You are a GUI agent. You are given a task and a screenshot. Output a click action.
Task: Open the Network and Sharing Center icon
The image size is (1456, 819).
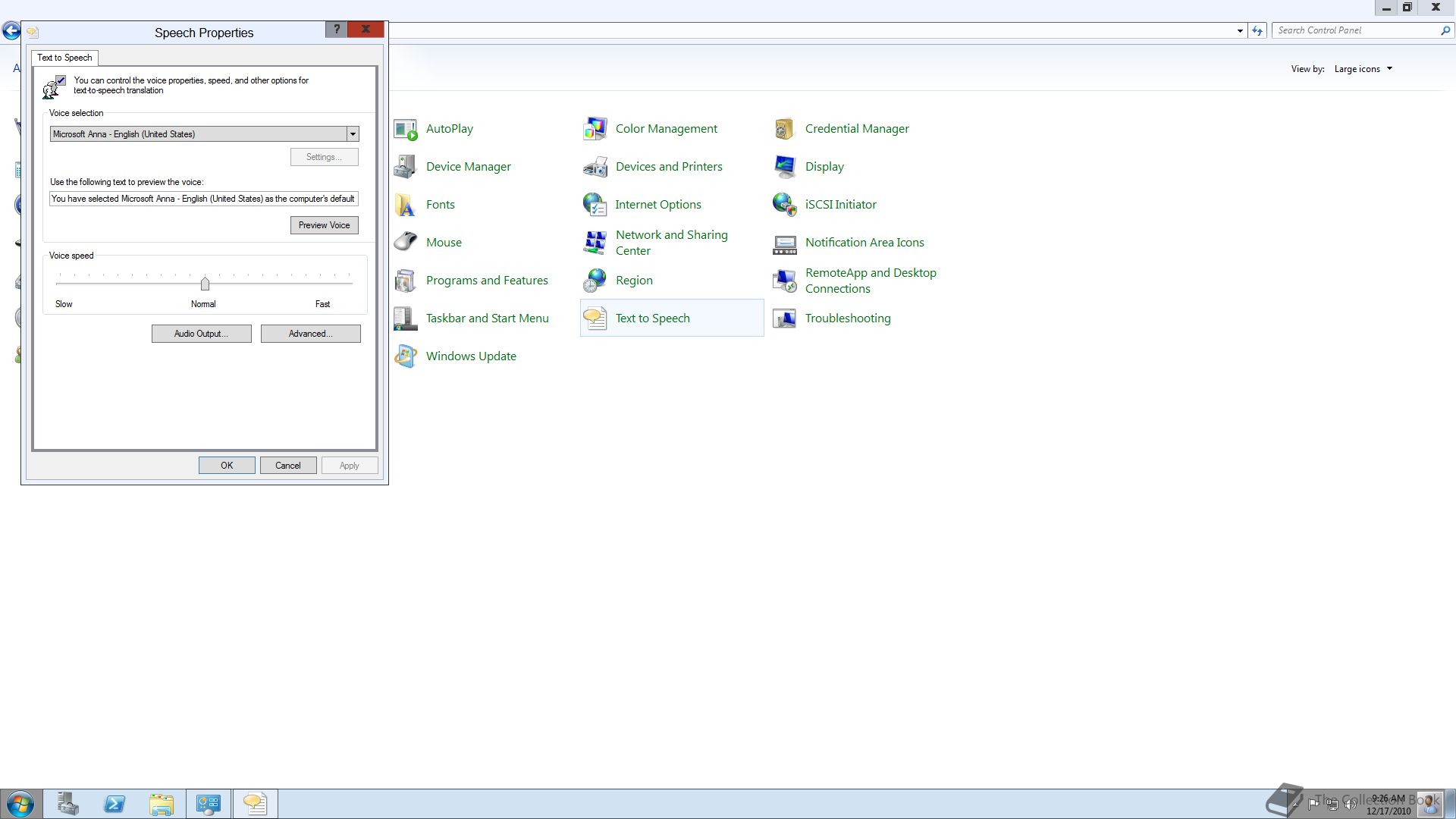click(x=595, y=243)
